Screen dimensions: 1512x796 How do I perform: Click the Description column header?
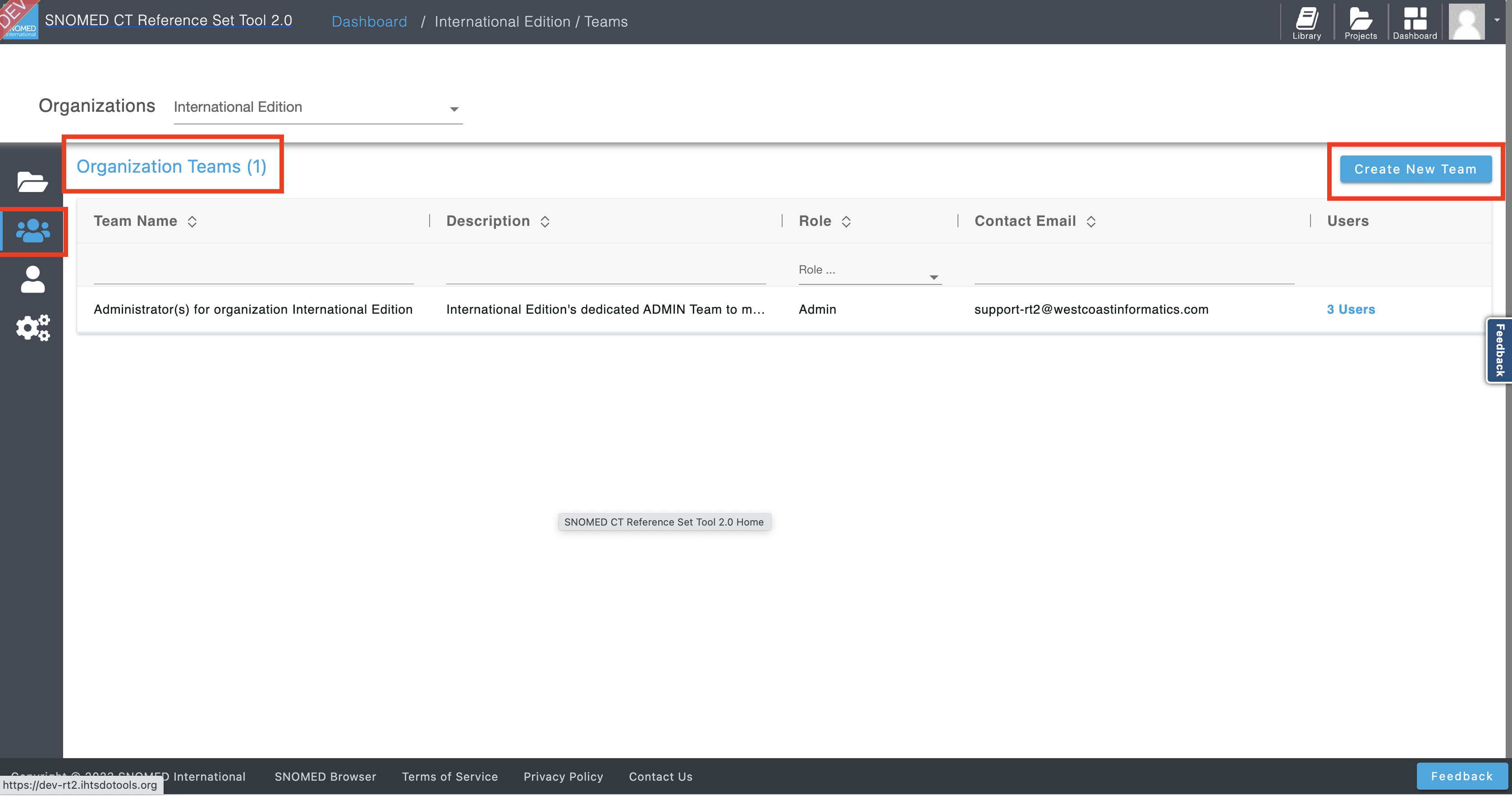pyautogui.click(x=488, y=221)
